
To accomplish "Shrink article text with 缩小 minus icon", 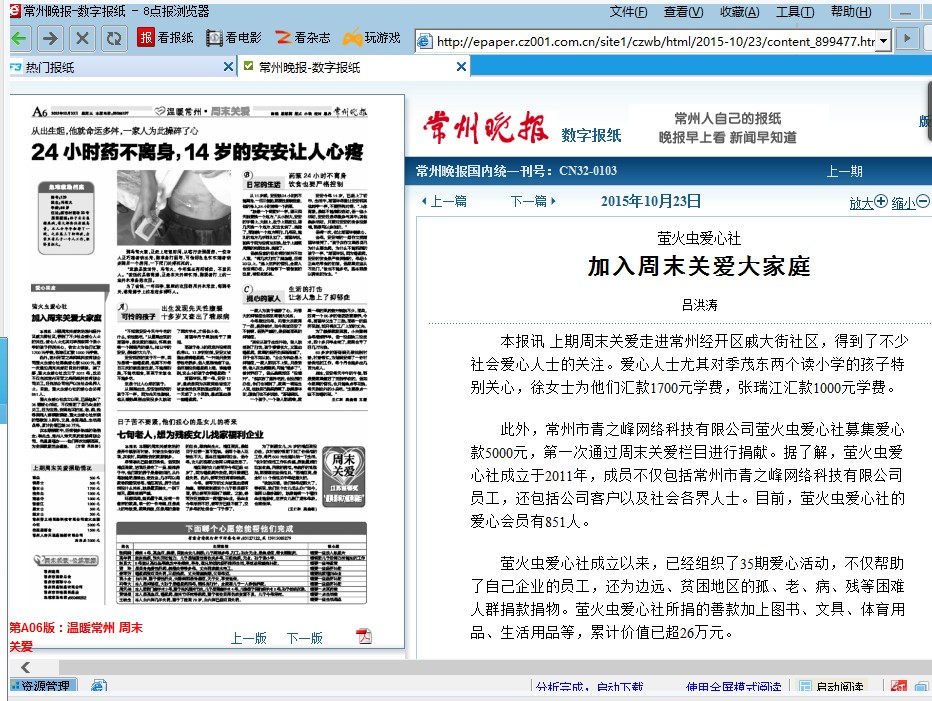I will [910, 201].
